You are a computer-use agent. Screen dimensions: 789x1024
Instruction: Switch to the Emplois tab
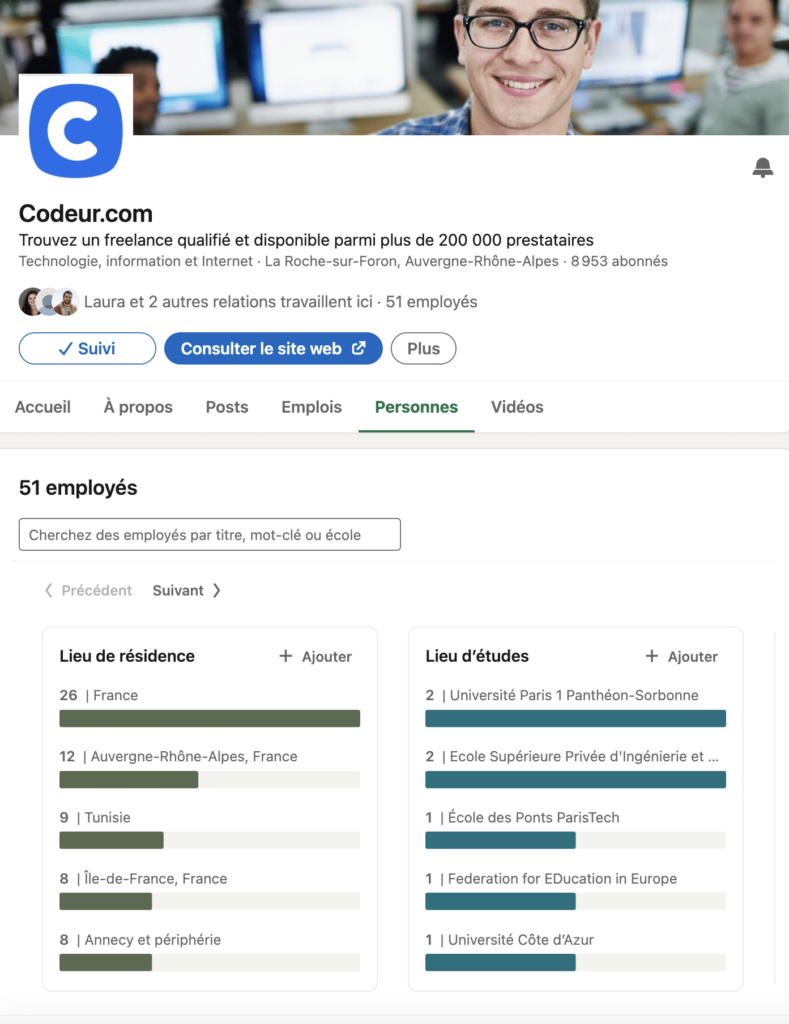311,407
